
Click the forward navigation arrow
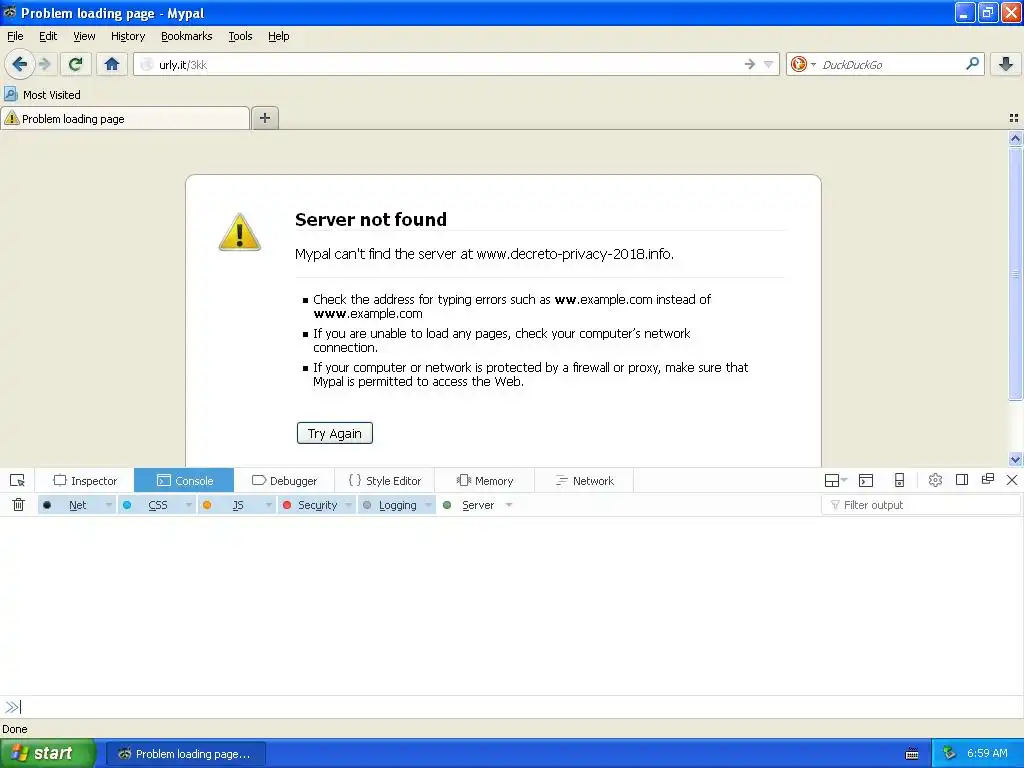(44, 64)
